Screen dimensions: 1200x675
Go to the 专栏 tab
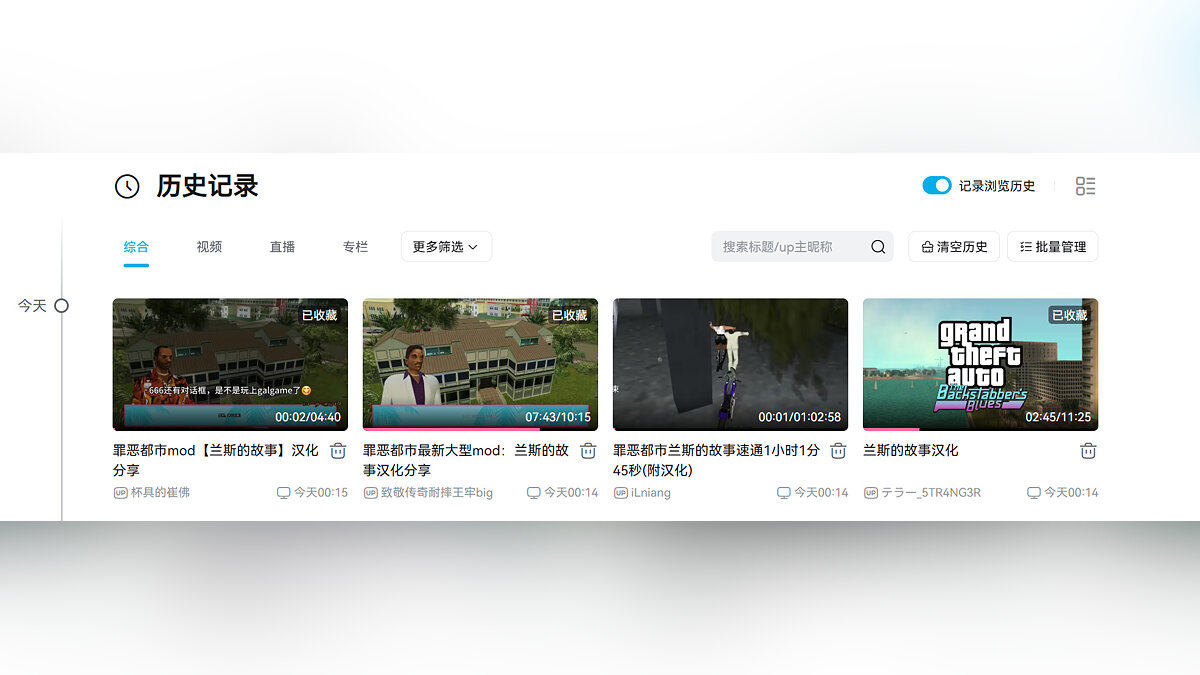(355, 247)
